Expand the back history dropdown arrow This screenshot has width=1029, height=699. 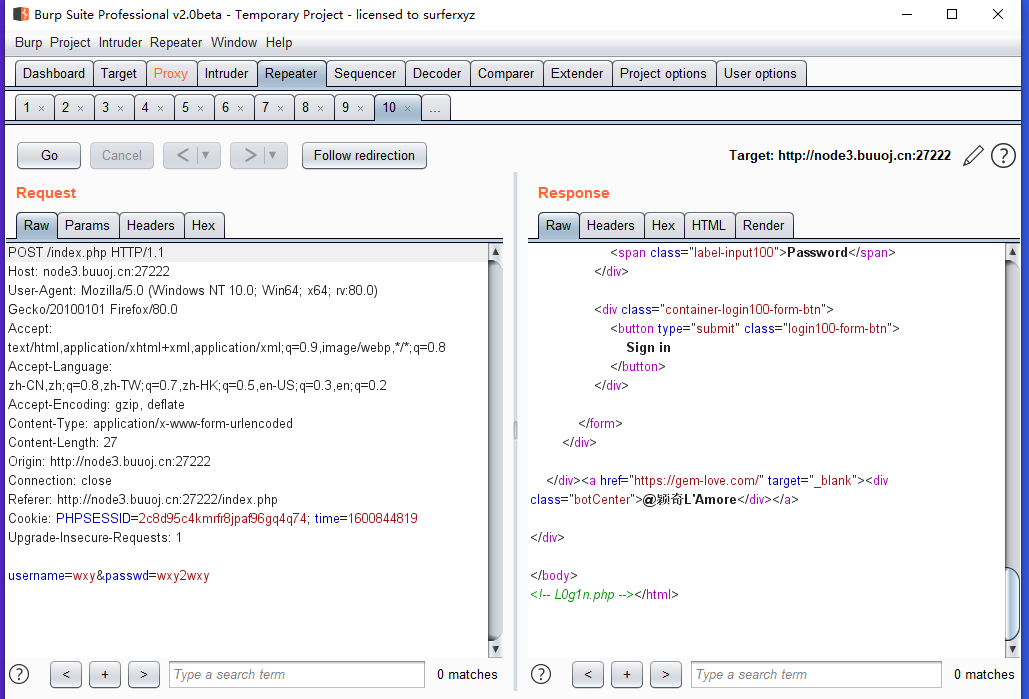point(206,156)
